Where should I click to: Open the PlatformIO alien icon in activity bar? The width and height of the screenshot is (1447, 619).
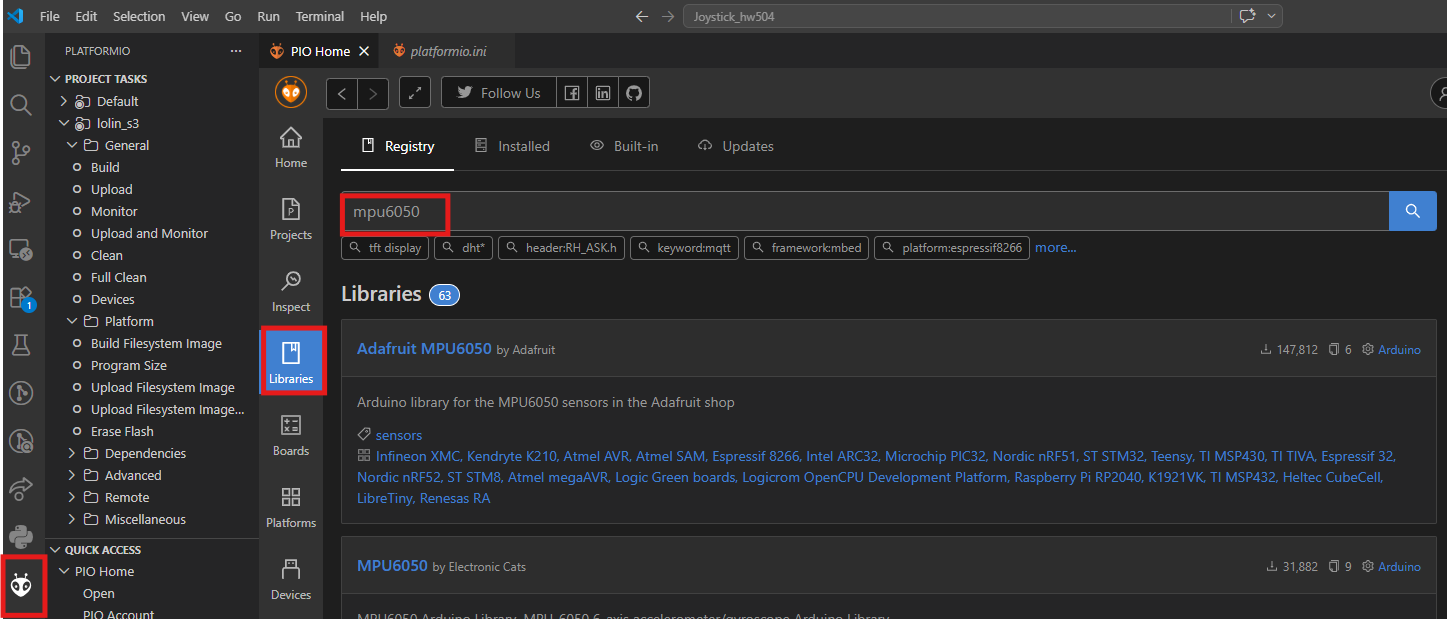click(21, 584)
